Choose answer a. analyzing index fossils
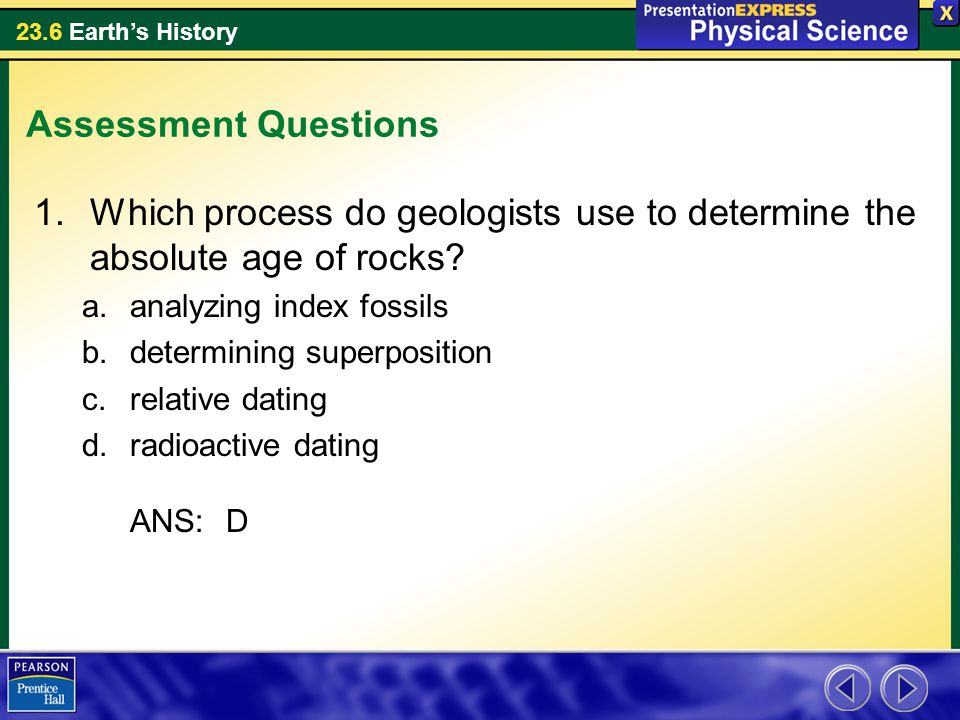The width and height of the screenshot is (960, 720). pos(265,307)
